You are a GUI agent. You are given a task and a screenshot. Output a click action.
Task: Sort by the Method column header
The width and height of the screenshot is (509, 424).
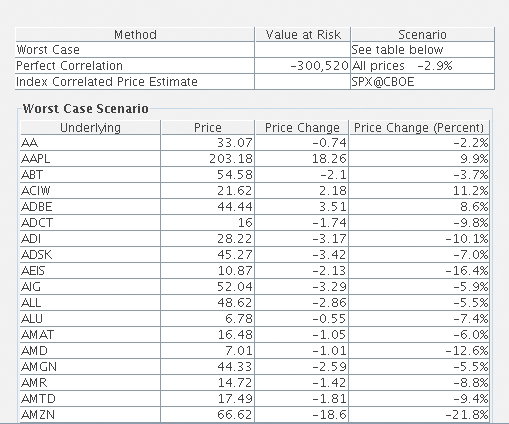pos(135,35)
